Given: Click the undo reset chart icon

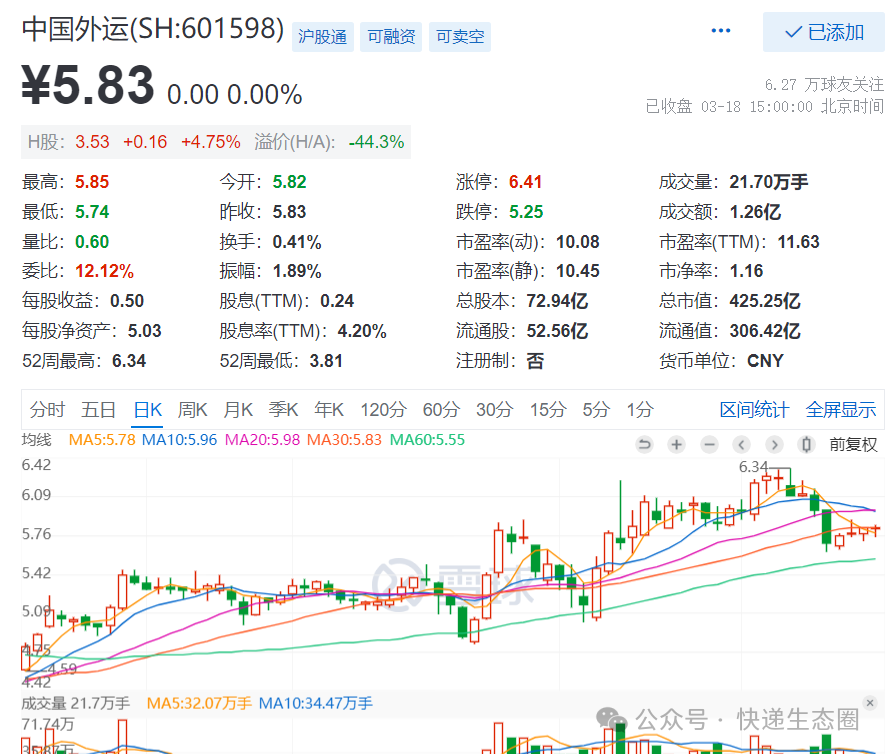Looking at the screenshot, I should [x=644, y=445].
